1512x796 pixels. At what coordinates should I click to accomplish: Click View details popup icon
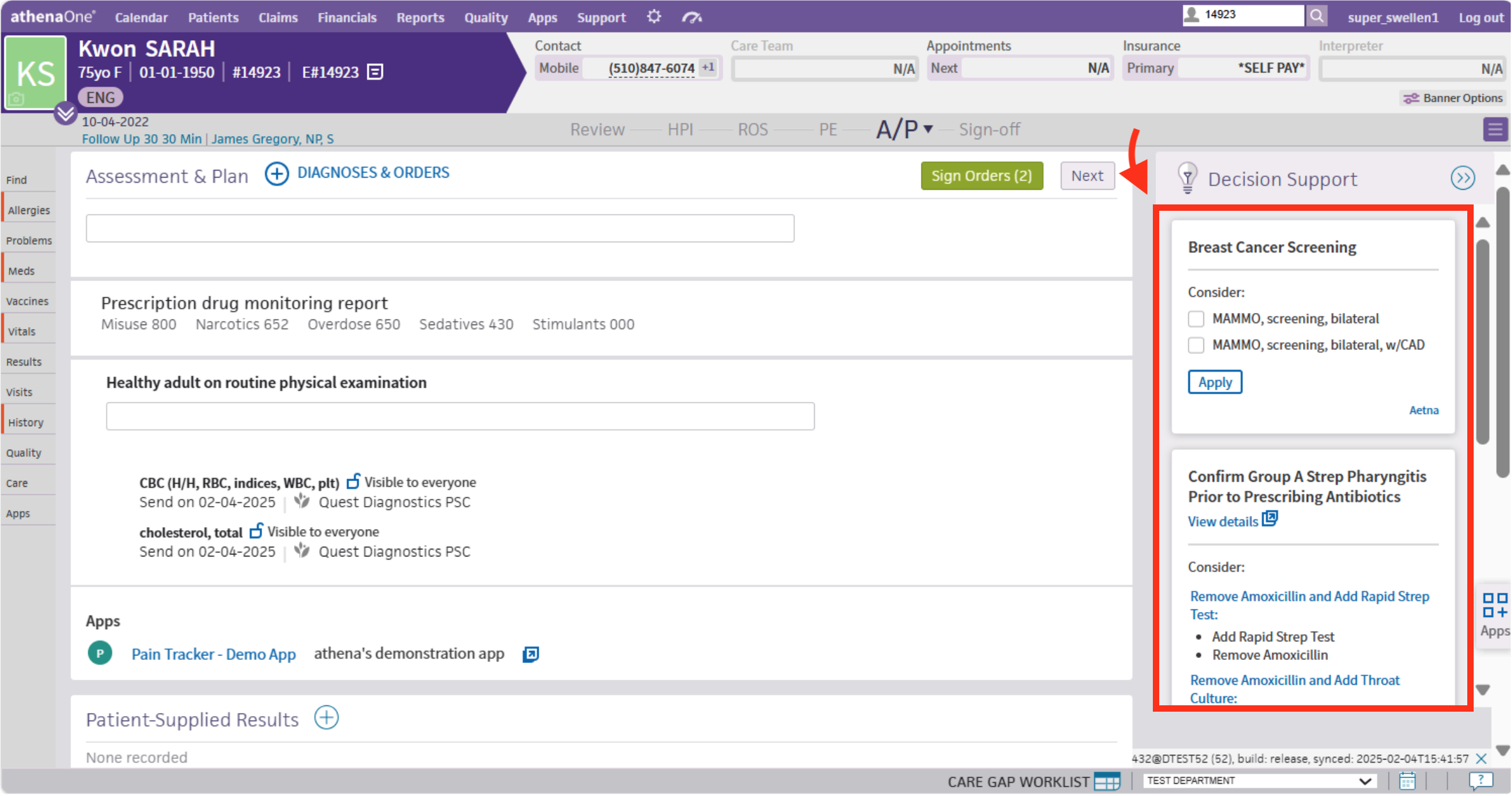[x=1269, y=519]
